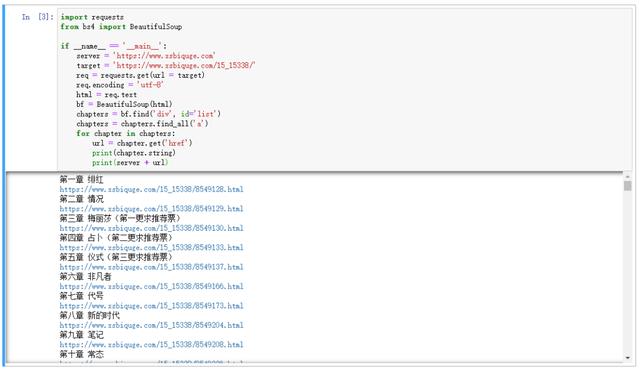Click the 'bf = BeautifulSoup(html)' line
Viewport: 640px width, 370px height.
pyautogui.click(x=124, y=104)
